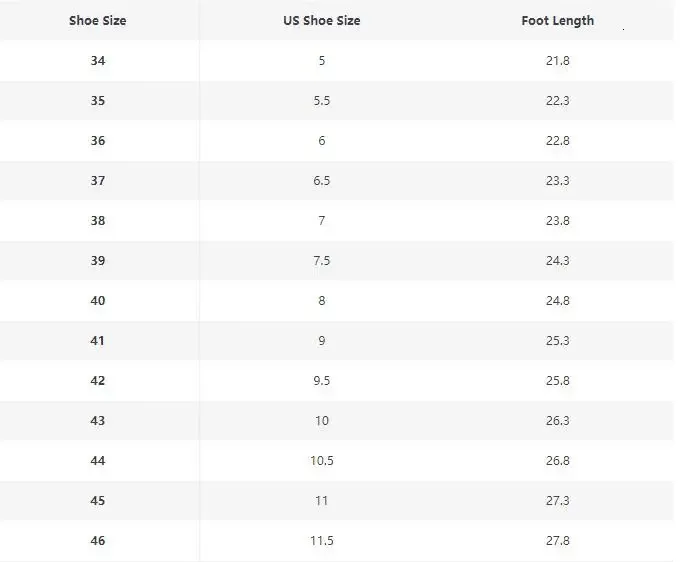Select US size 9.5 value

(322, 381)
